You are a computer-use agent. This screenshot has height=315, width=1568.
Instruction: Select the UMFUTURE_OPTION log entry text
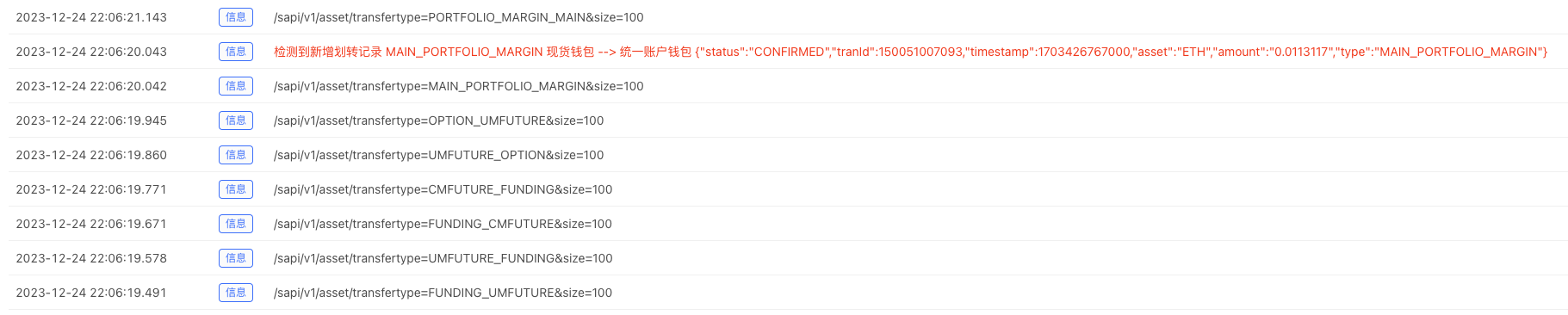click(438, 155)
